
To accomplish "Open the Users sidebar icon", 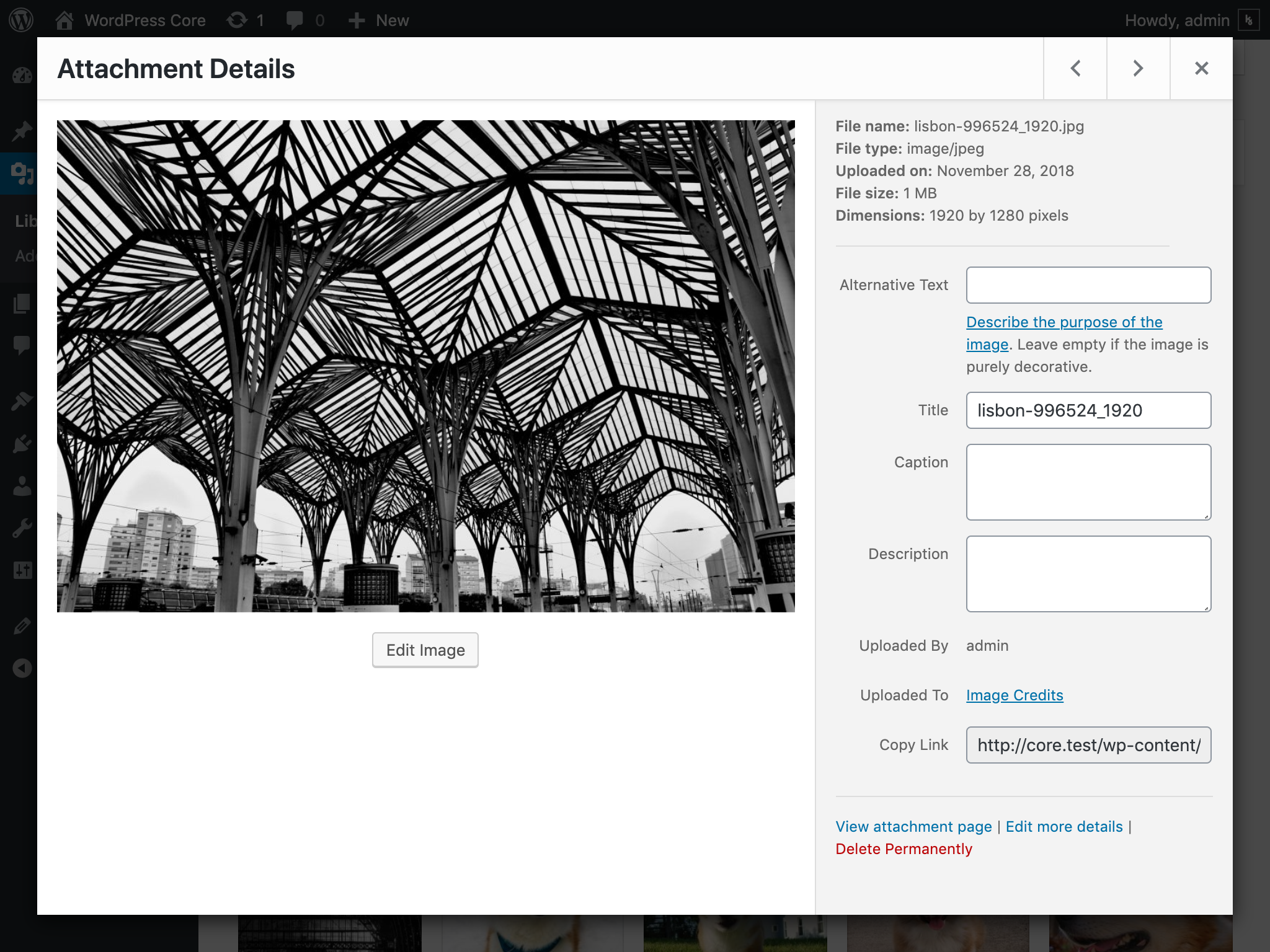I will point(22,487).
